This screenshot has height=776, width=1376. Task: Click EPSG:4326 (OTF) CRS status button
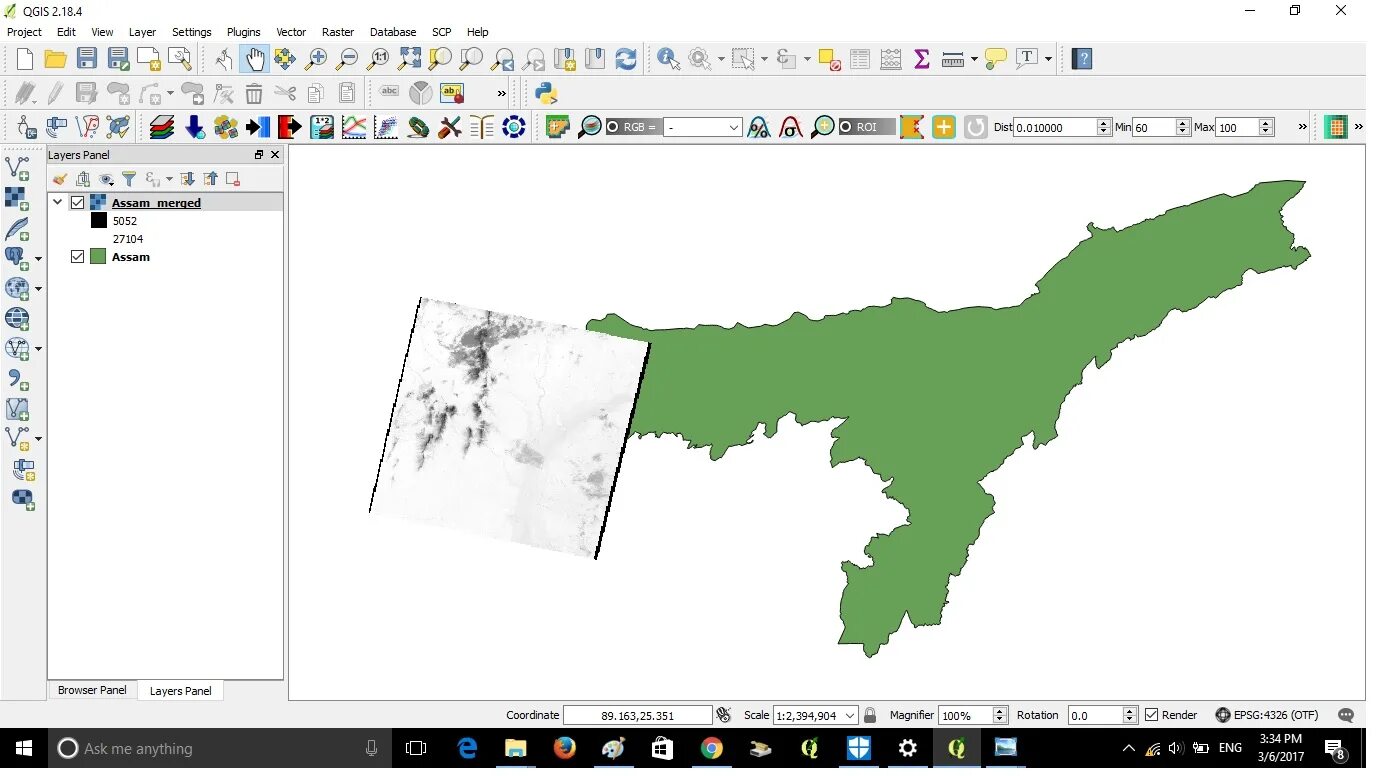(x=1267, y=715)
